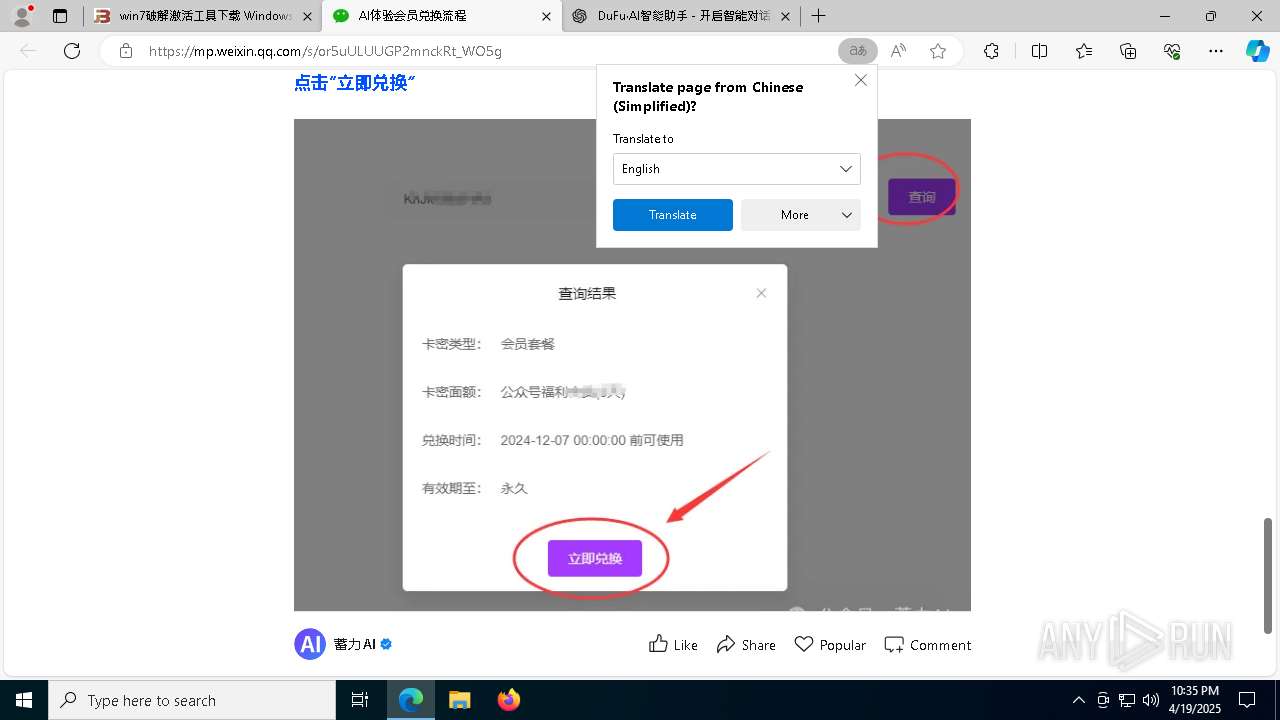Image resolution: width=1280 pixels, height=720 pixels.
Task: Open a new browser tab
Action: point(818,16)
